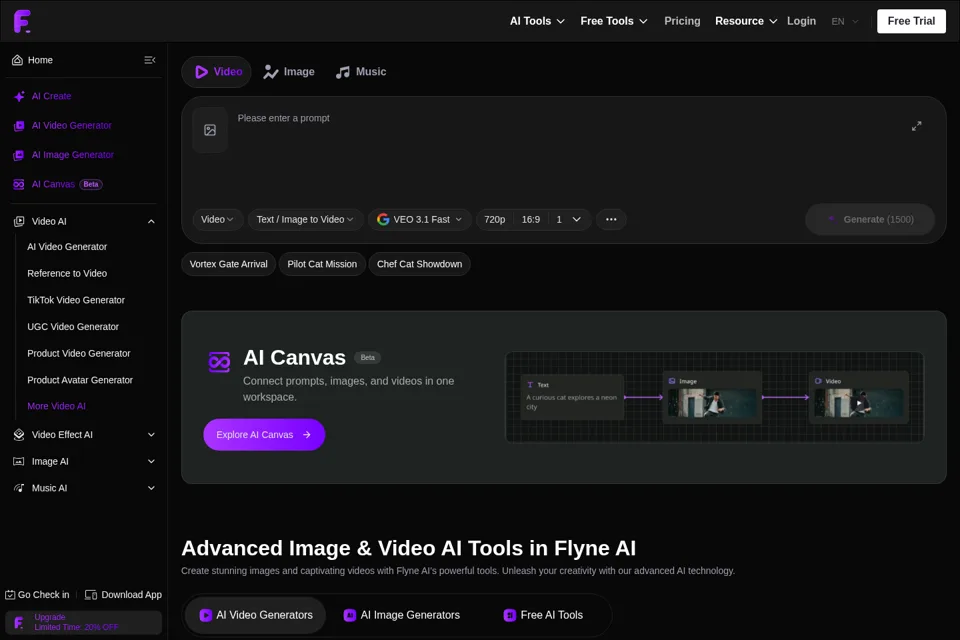
Task: Open AI Tools header dropdown
Action: 537,21
